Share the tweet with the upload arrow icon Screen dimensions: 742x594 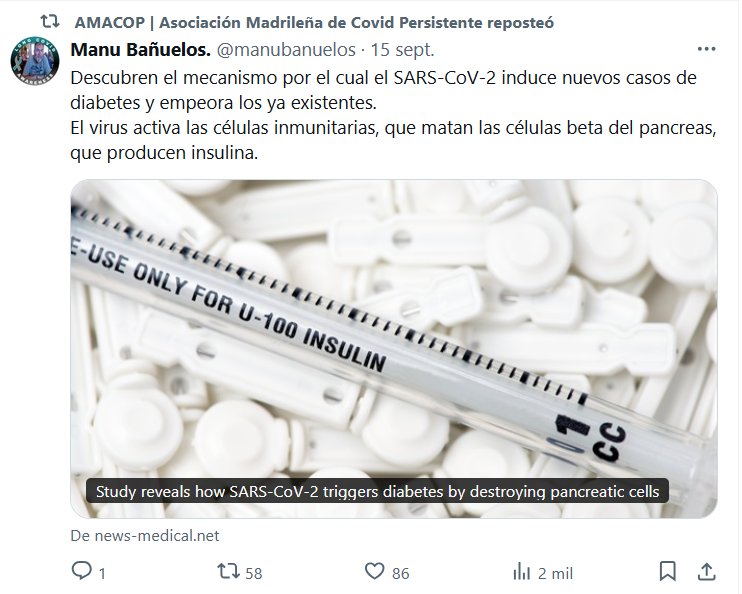click(707, 571)
